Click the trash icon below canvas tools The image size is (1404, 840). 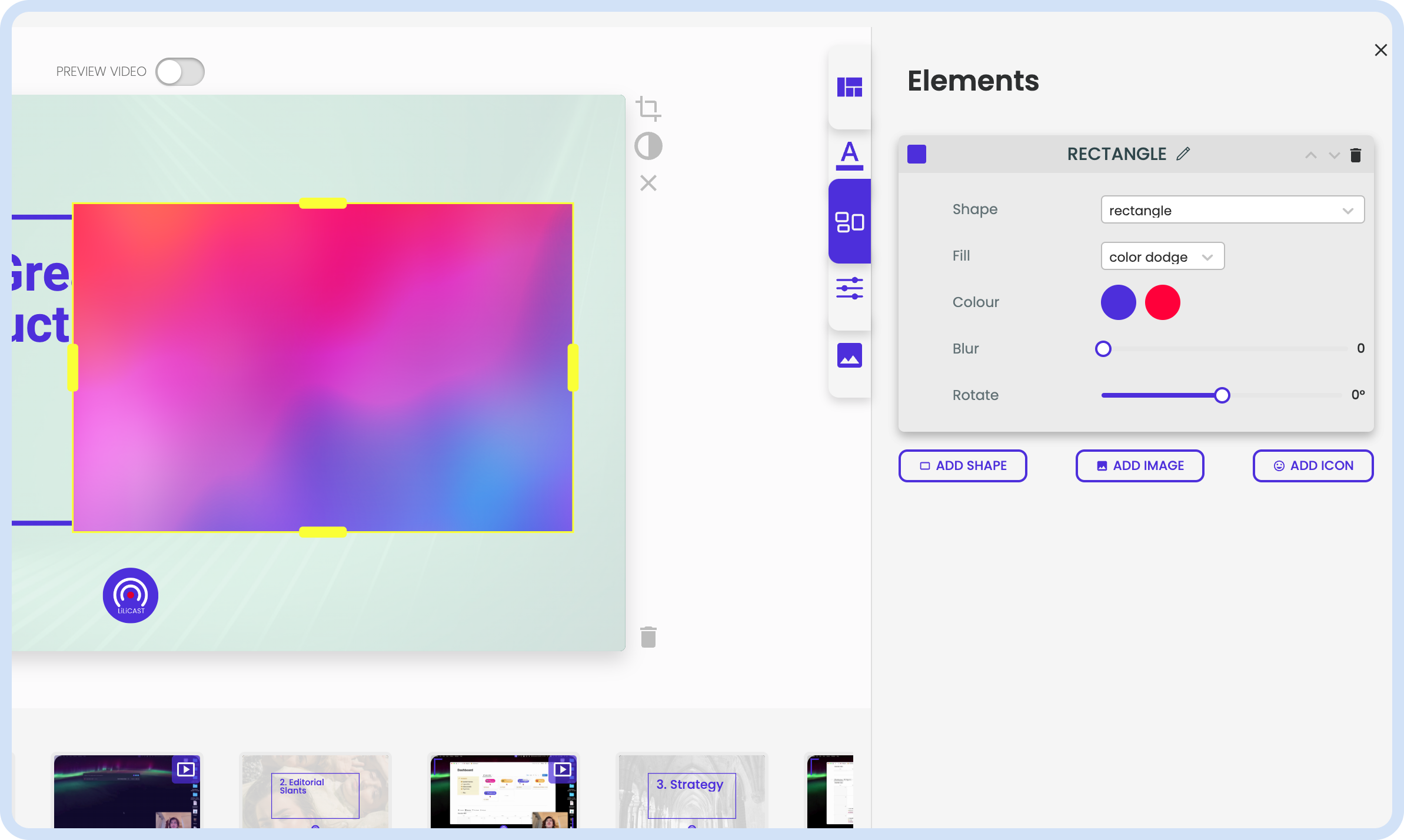point(648,637)
